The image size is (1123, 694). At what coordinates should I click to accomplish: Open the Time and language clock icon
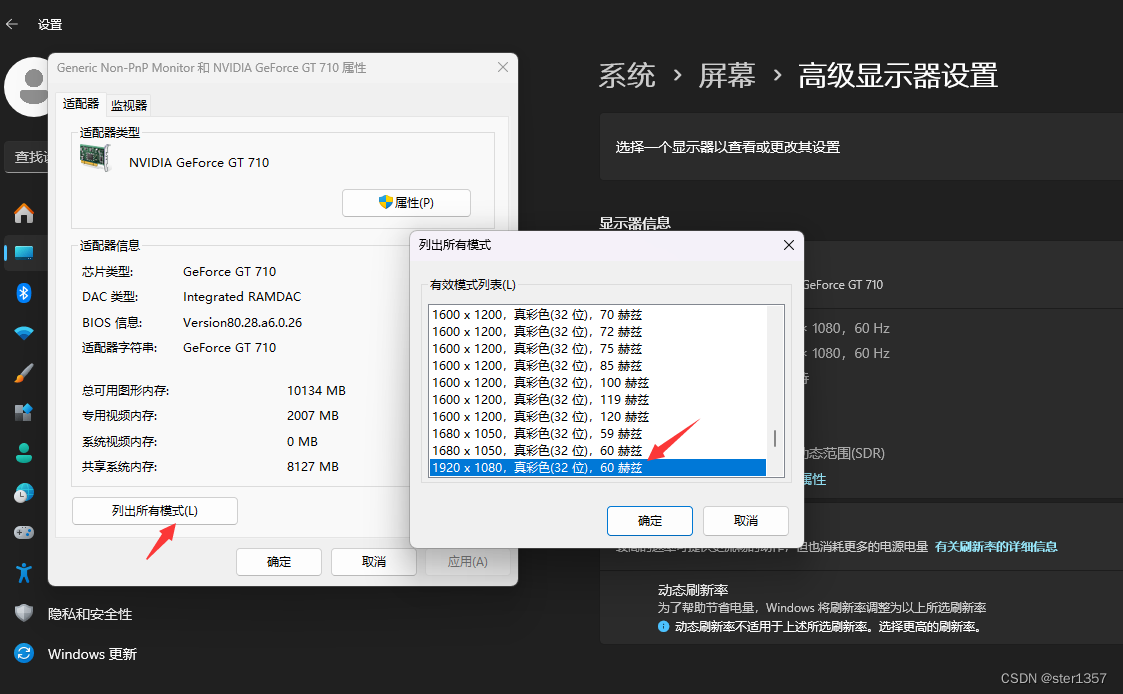coord(24,493)
